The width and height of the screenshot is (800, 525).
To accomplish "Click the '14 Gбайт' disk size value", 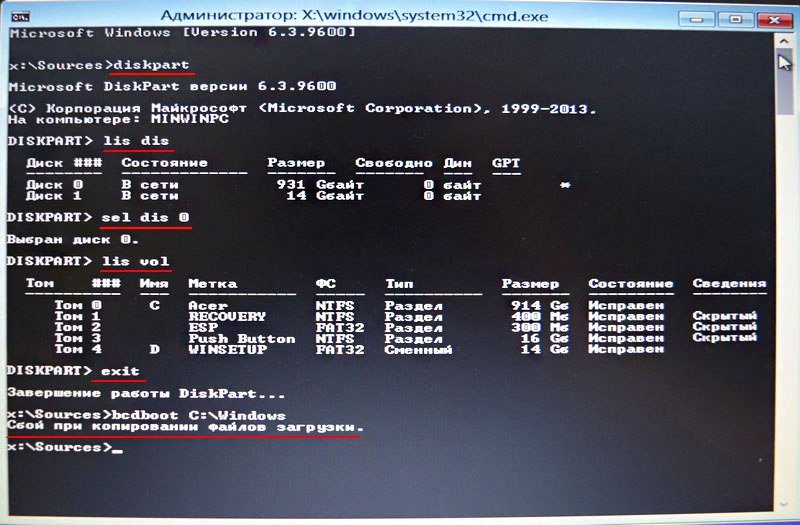I will click(324, 196).
